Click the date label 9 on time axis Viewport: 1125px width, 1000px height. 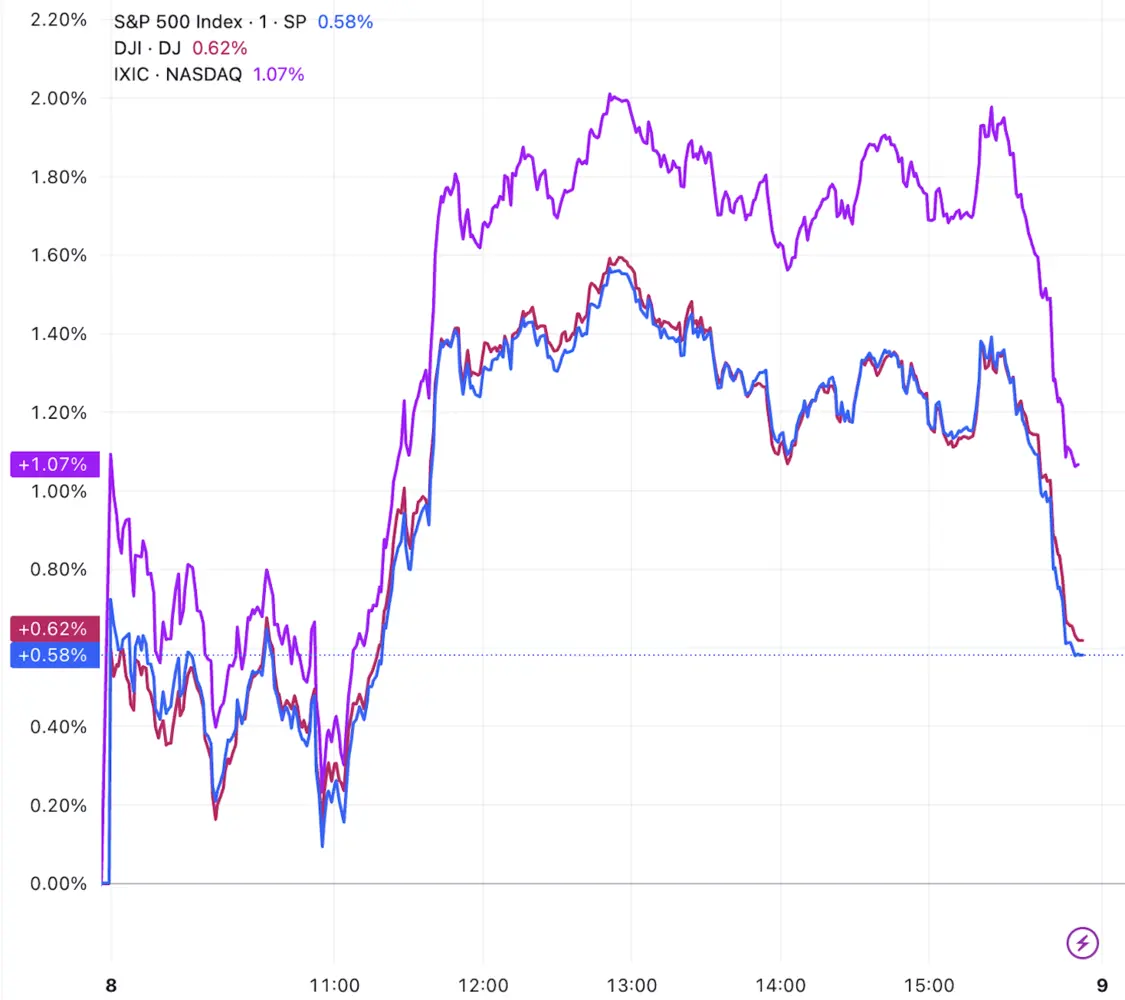1102,986
